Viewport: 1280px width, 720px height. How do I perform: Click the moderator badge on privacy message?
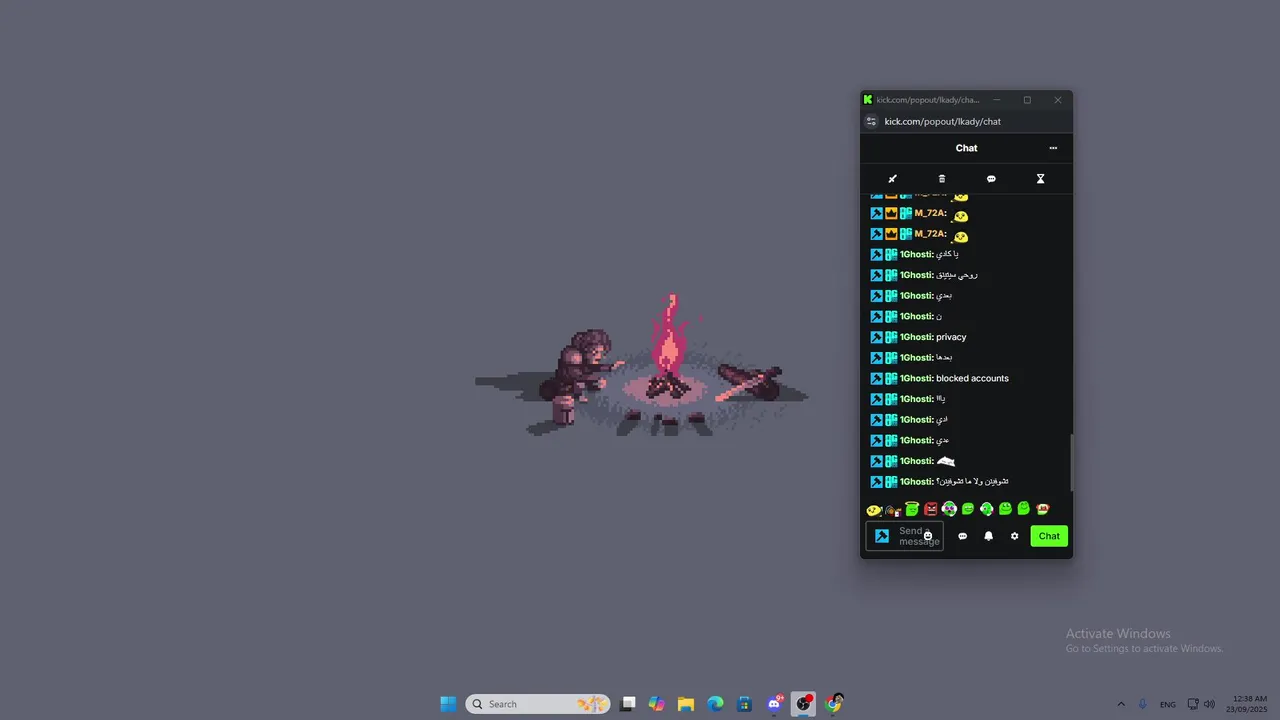pyautogui.click(x=877, y=337)
